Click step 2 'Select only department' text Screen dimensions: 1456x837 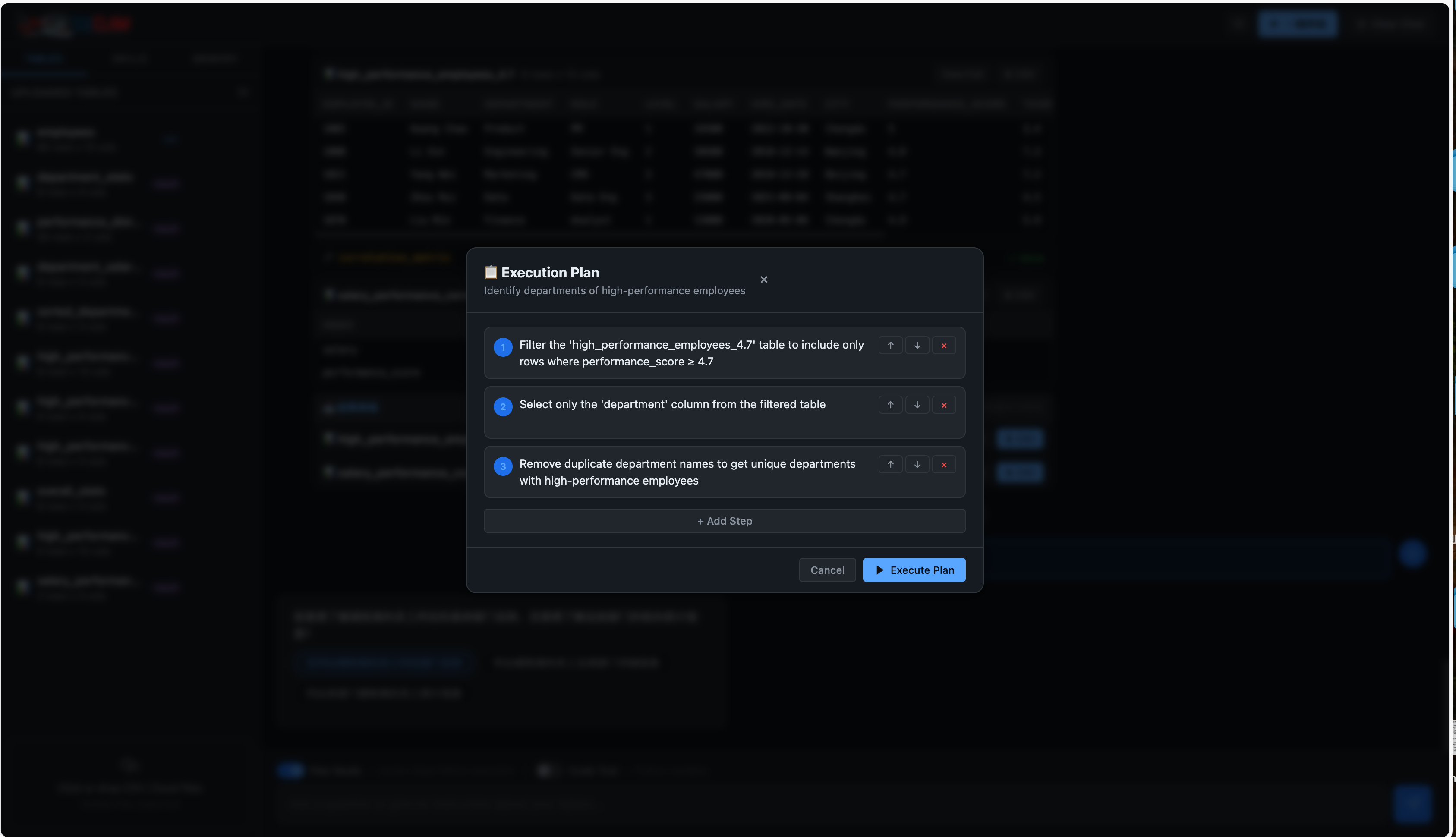[x=672, y=405]
